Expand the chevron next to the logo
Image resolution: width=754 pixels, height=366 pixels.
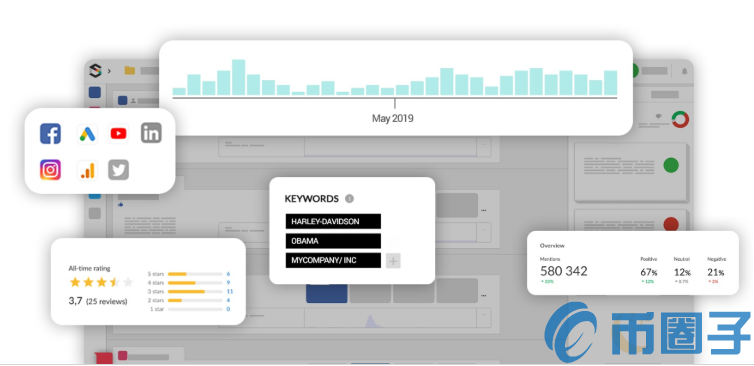point(109,71)
